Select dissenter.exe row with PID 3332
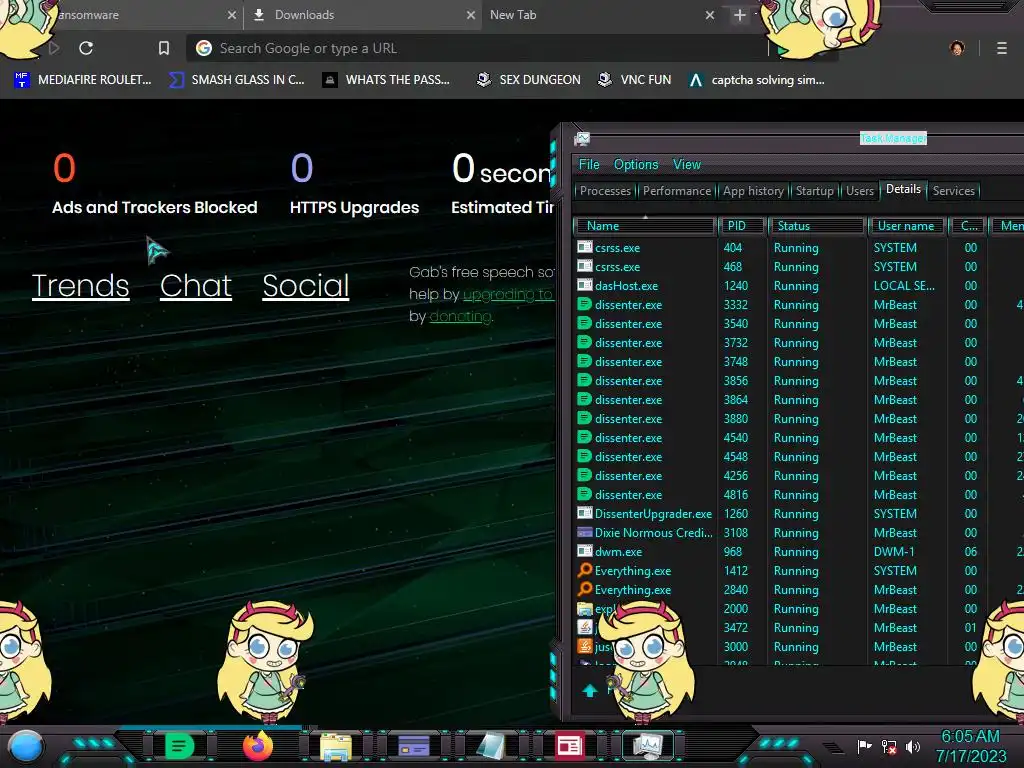 point(797,305)
